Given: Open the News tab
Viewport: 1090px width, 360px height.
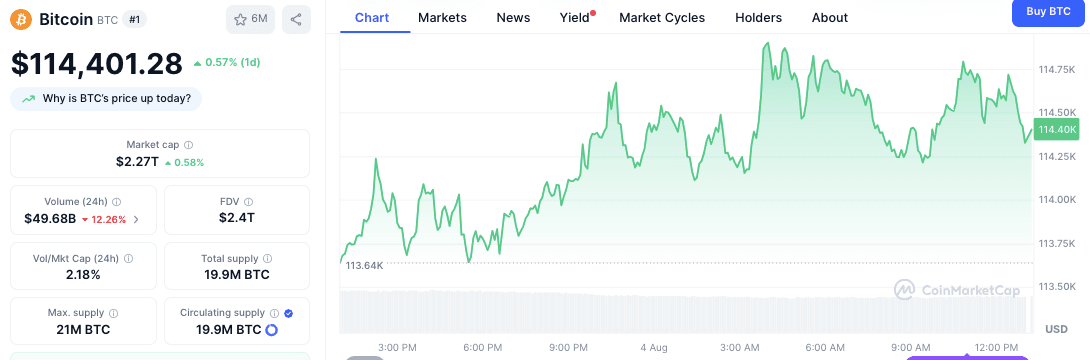Looking at the screenshot, I should click(513, 18).
